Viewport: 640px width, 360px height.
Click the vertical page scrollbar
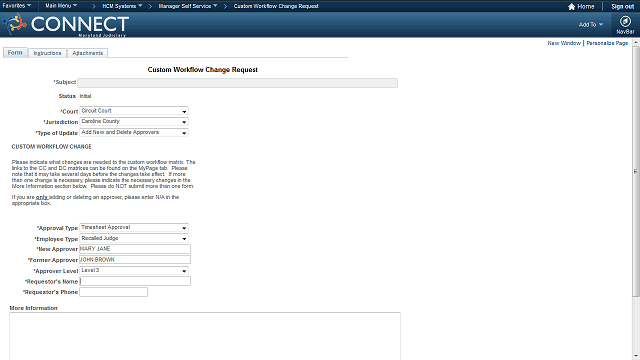pos(636,171)
